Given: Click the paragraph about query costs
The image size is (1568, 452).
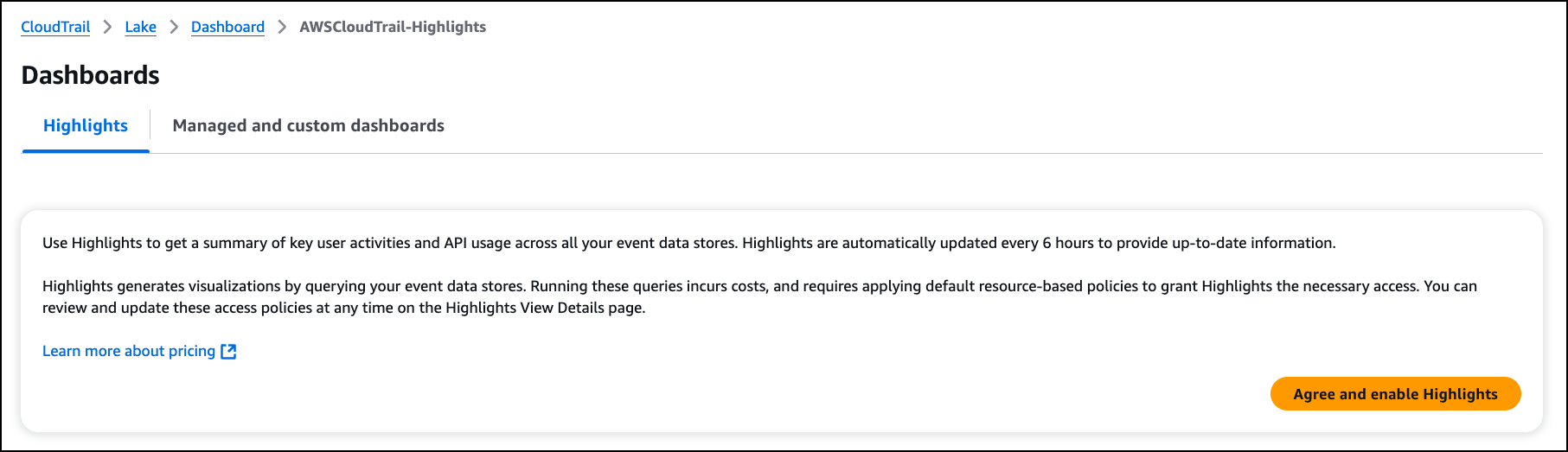Looking at the screenshot, I should pos(759,296).
